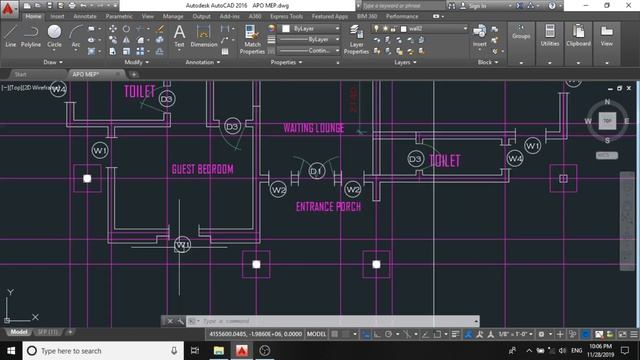This screenshot has height=360, width=640.
Task: Click the MODEL space status button
Action: [x=316, y=334]
